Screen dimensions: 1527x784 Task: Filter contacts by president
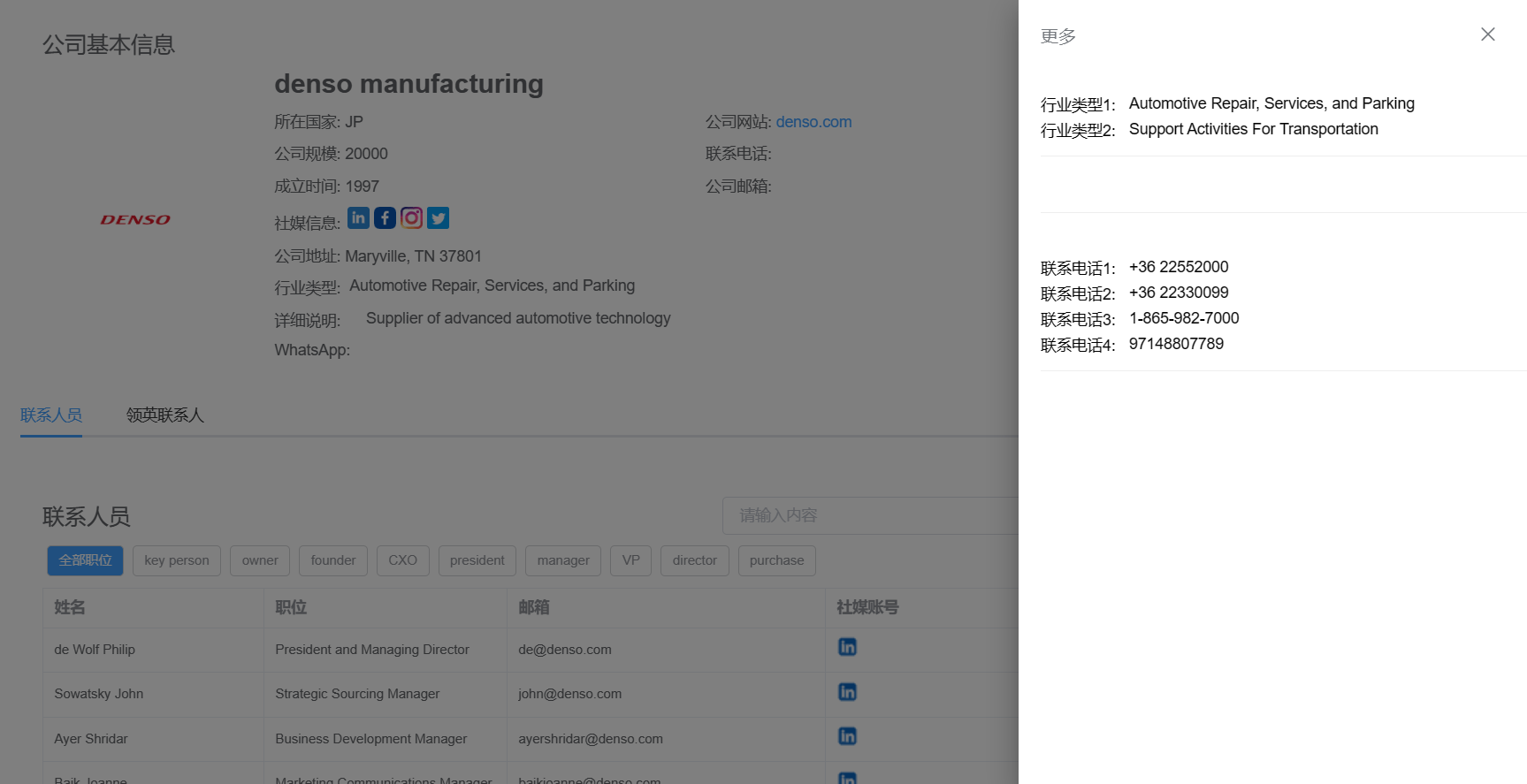(477, 560)
